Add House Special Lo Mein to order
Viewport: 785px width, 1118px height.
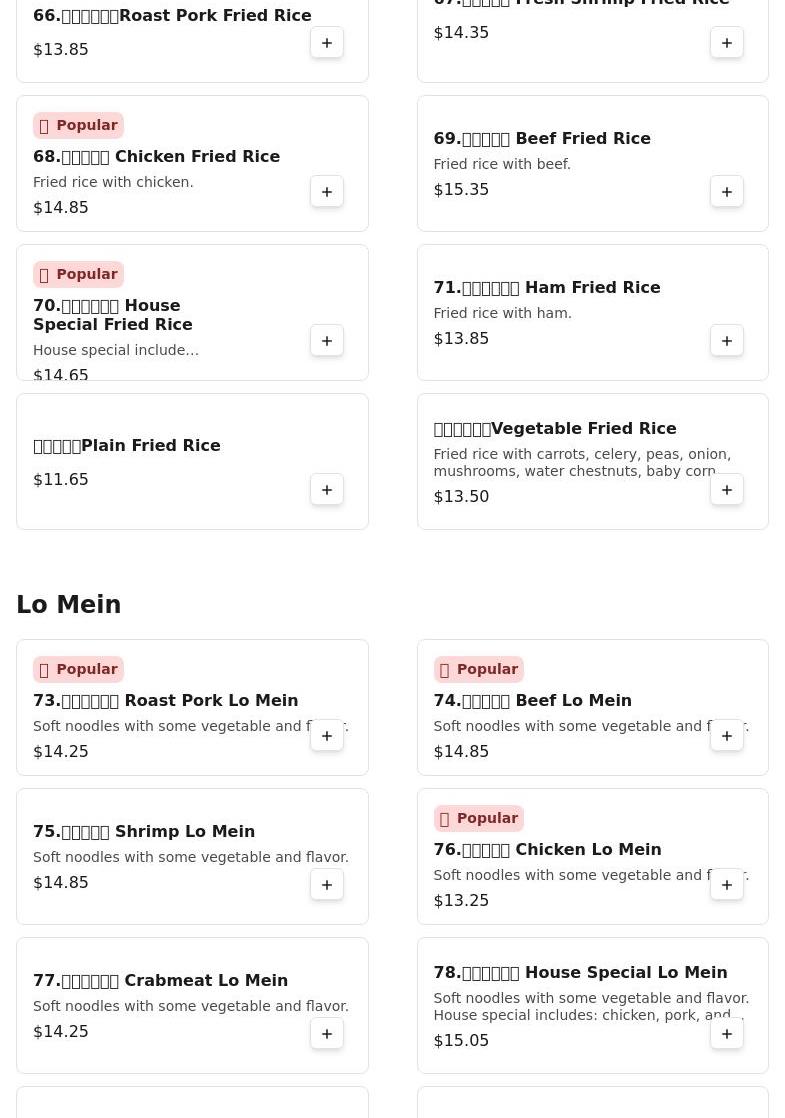[x=727, y=1034]
